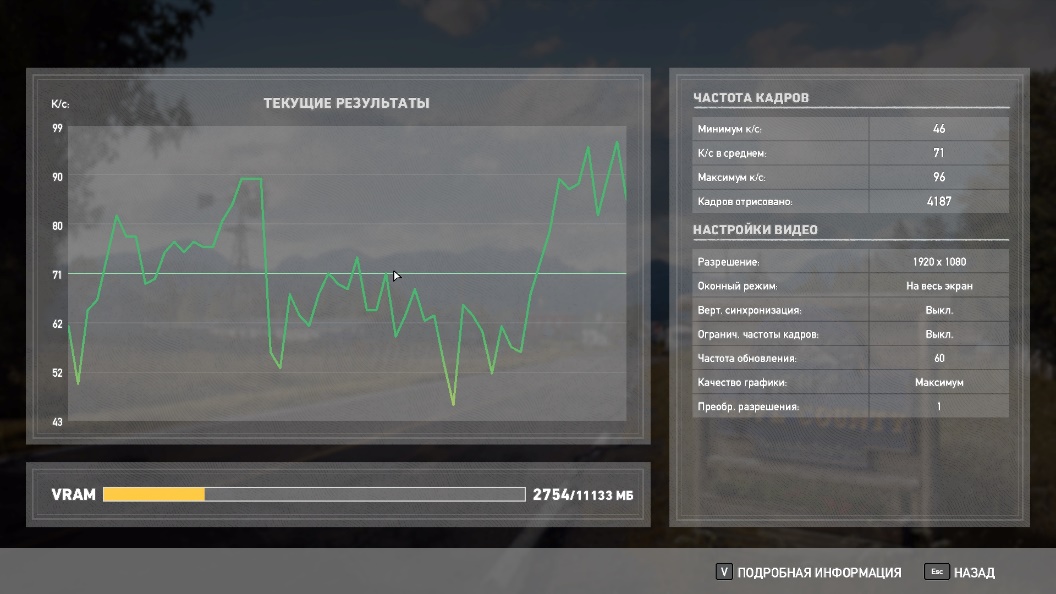Click the 99 axis tick on chart
Viewport: 1056px width, 594px height.
57,128
